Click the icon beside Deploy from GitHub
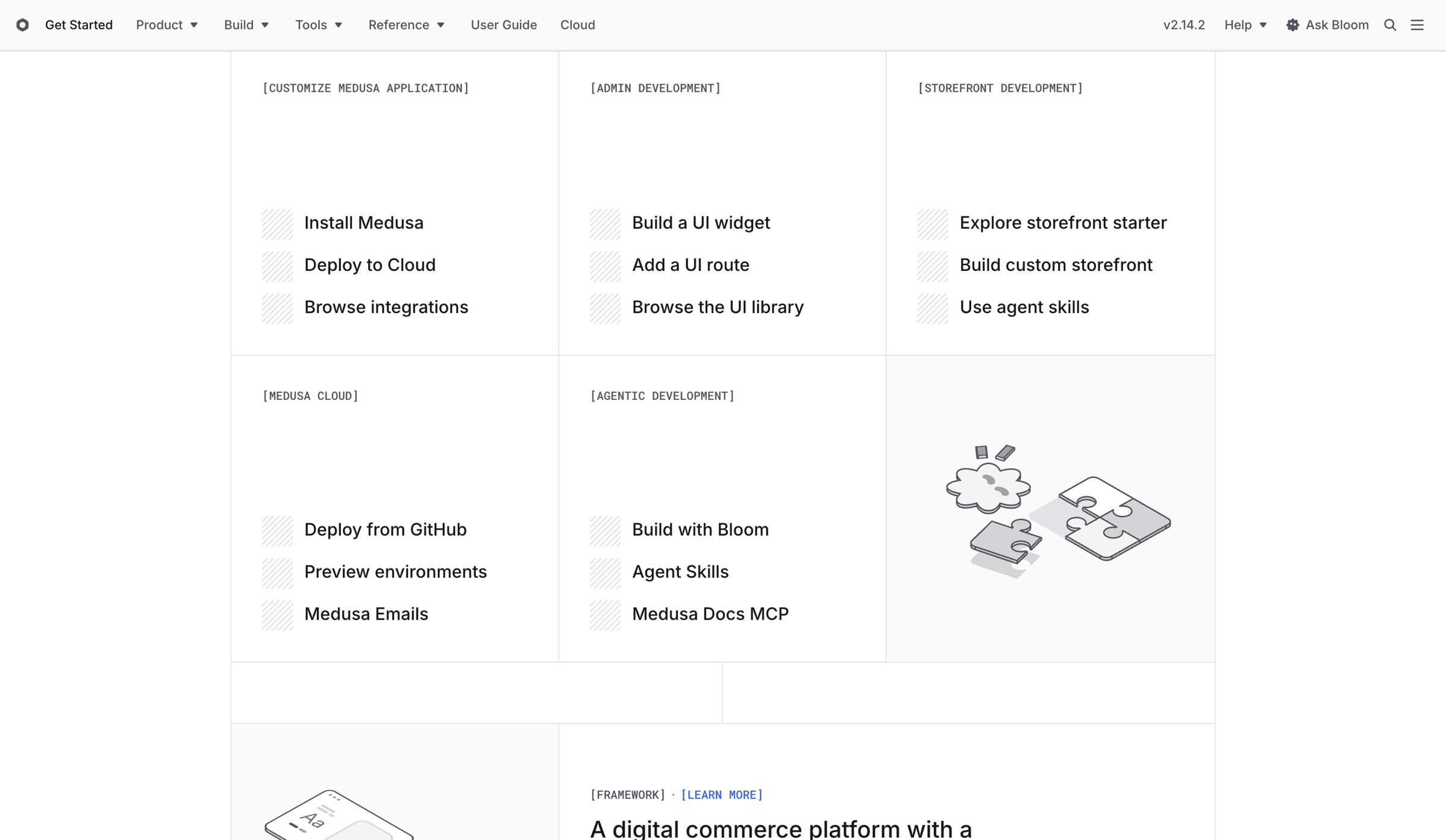Screen dimensions: 1446x840 click(277, 531)
